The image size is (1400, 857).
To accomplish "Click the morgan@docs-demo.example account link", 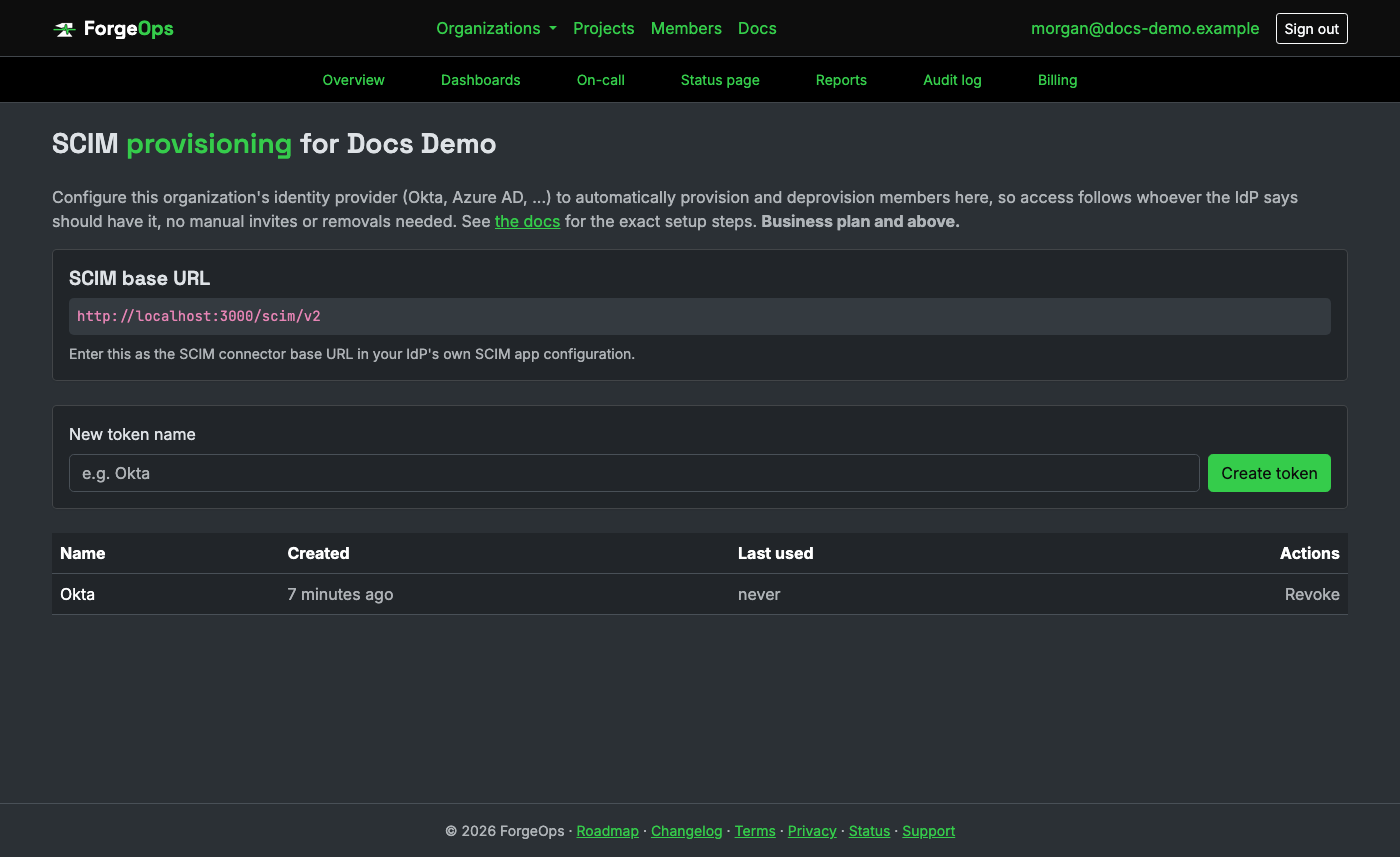I will tap(1145, 28).
